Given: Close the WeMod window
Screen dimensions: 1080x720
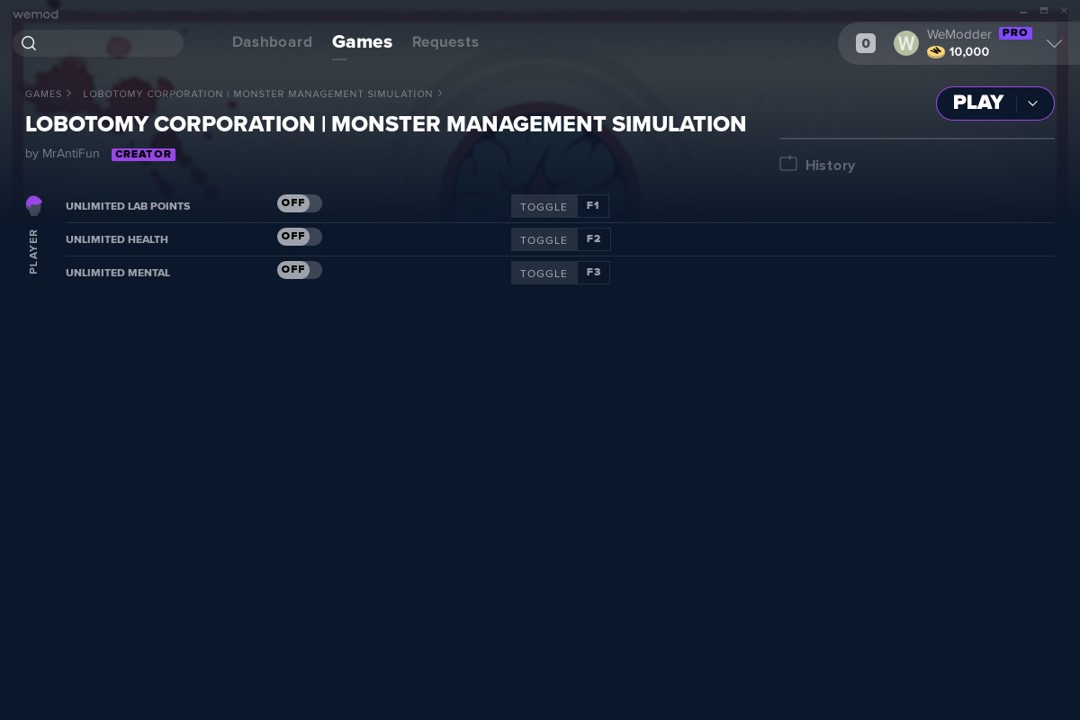Looking at the screenshot, I should (x=1064, y=11).
